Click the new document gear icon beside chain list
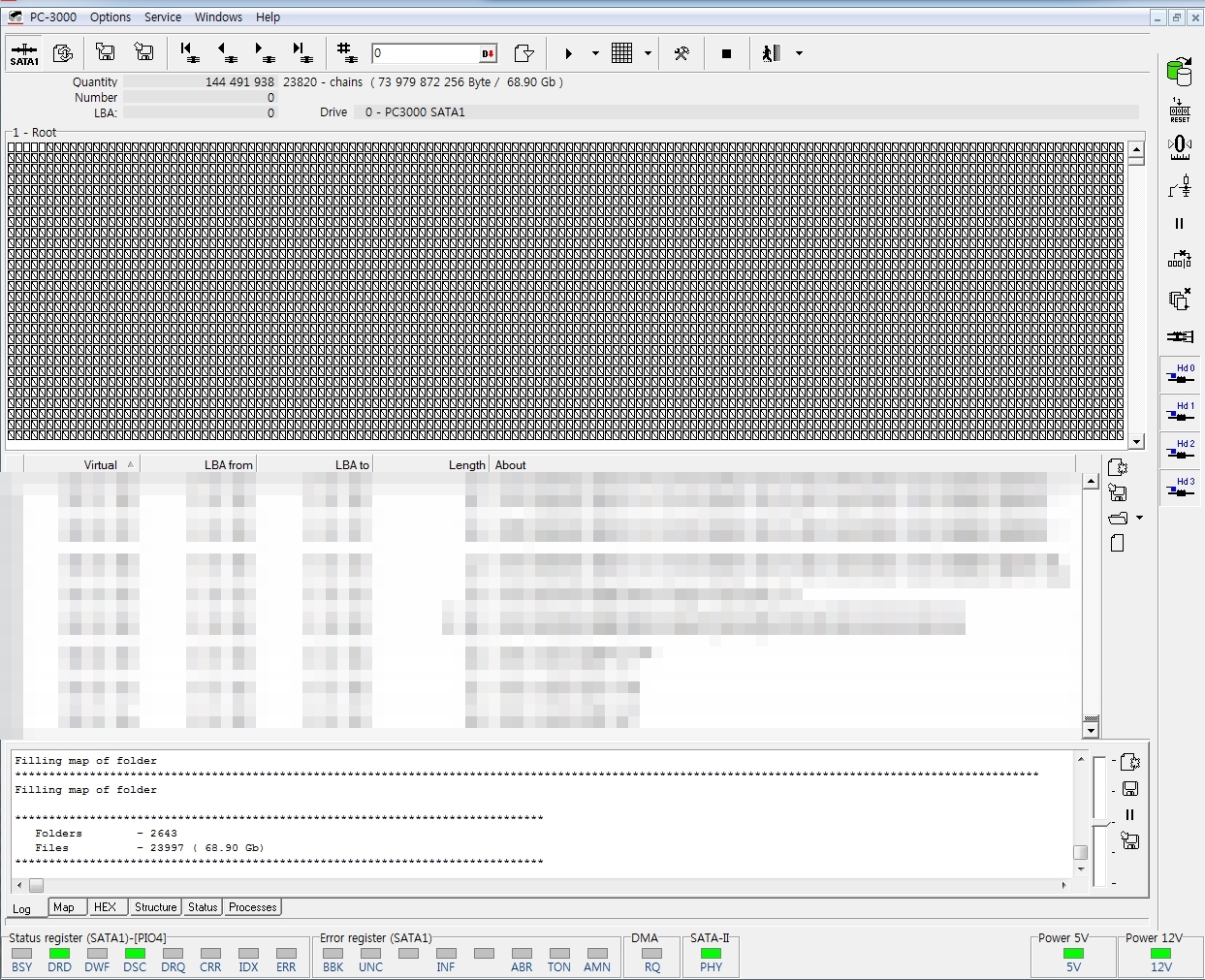Image resolution: width=1205 pixels, height=980 pixels. (x=1118, y=467)
